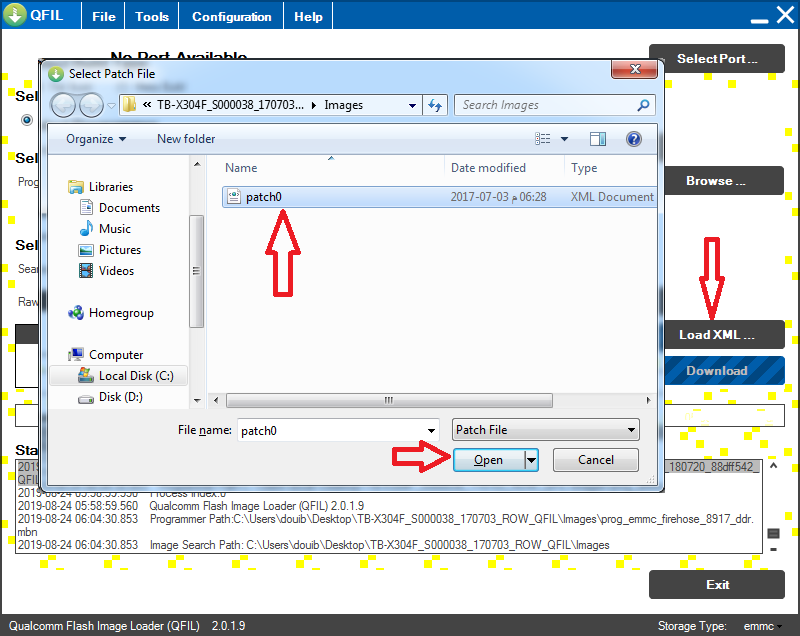The image size is (800, 636).
Task: Click the back navigation arrow
Action: (61, 104)
